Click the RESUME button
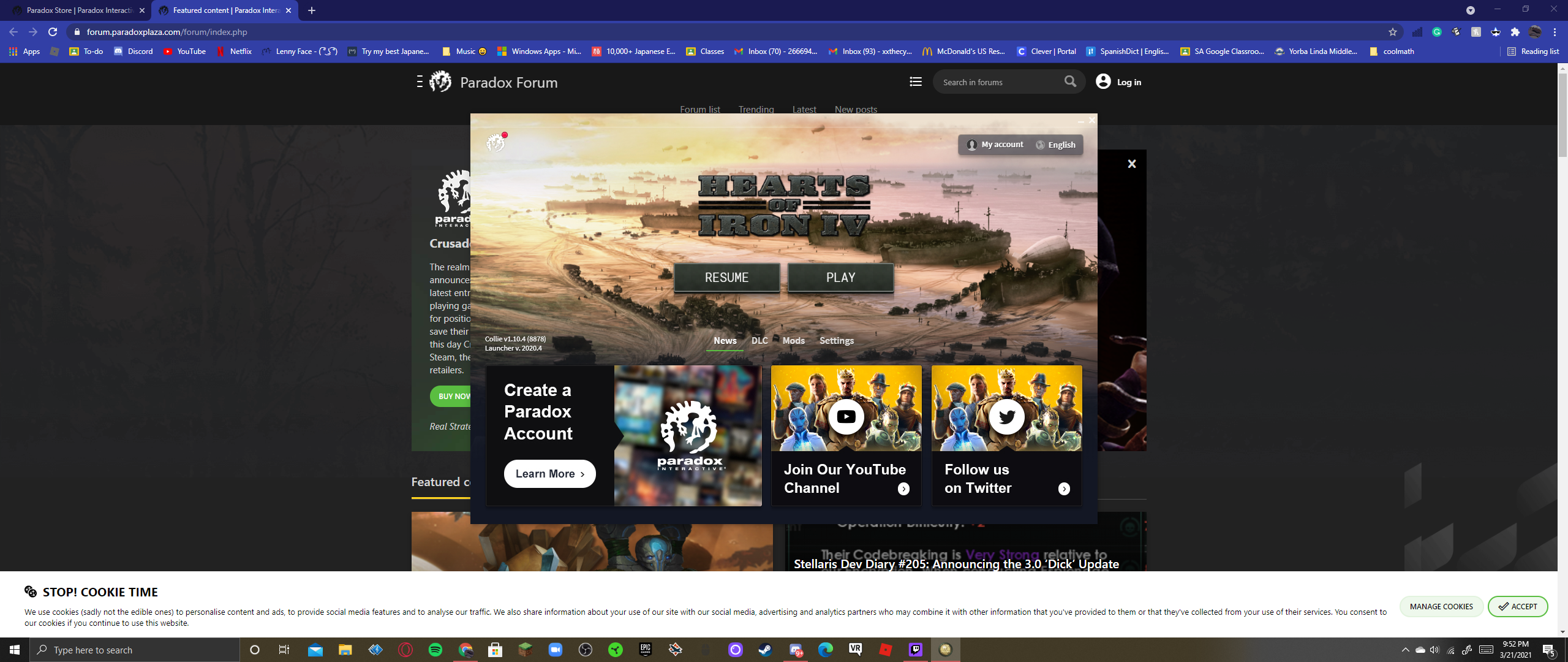1568x662 pixels. pos(726,278)
